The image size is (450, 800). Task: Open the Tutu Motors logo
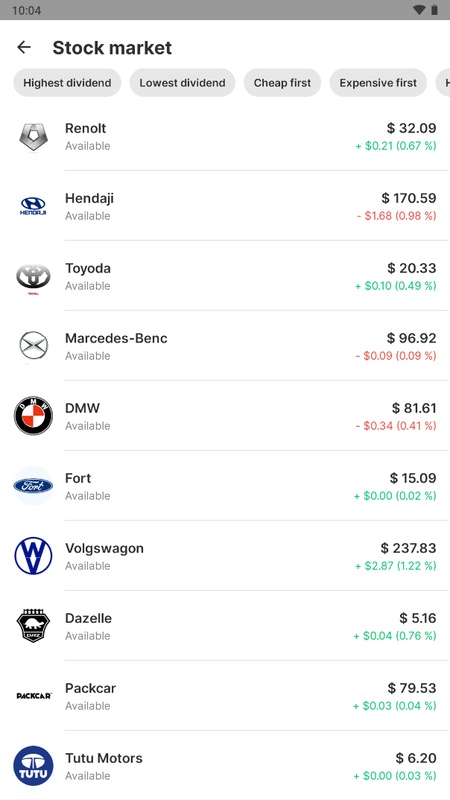tap(33, 765)
